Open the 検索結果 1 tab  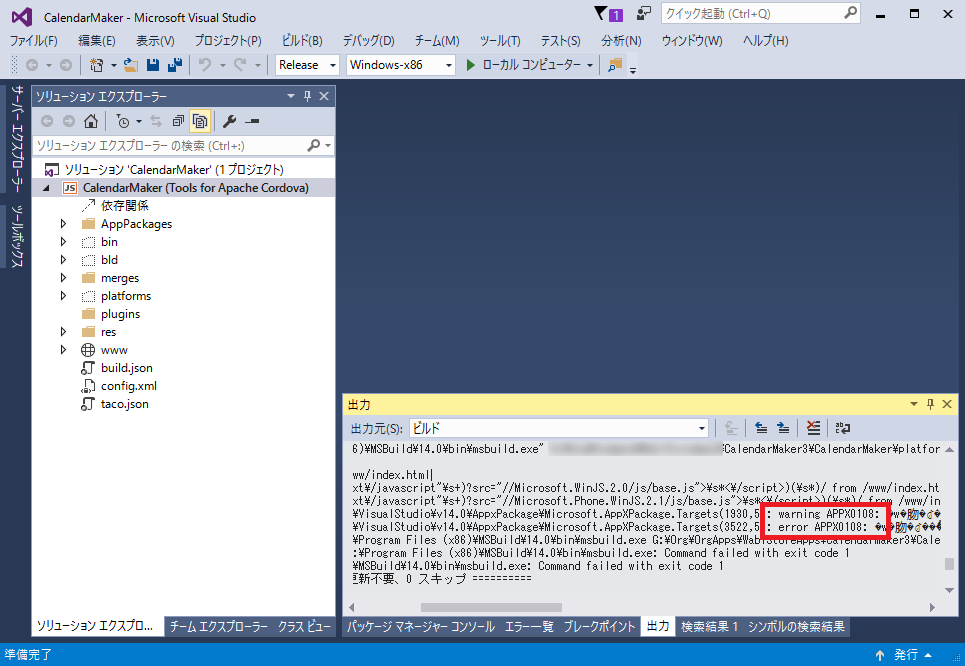pyautogui.click(x=710, y=627)
